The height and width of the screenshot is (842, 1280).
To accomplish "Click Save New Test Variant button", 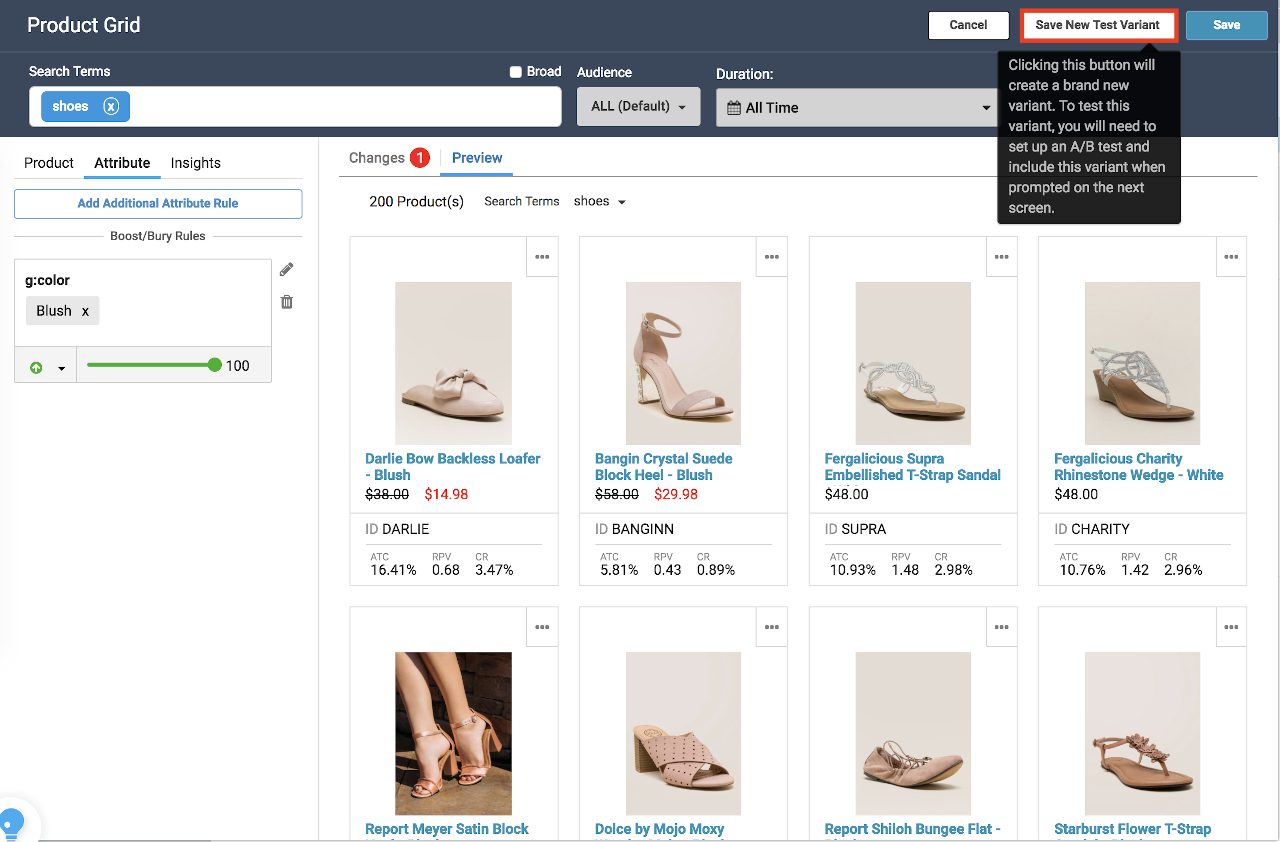I will pos(1098,25).
